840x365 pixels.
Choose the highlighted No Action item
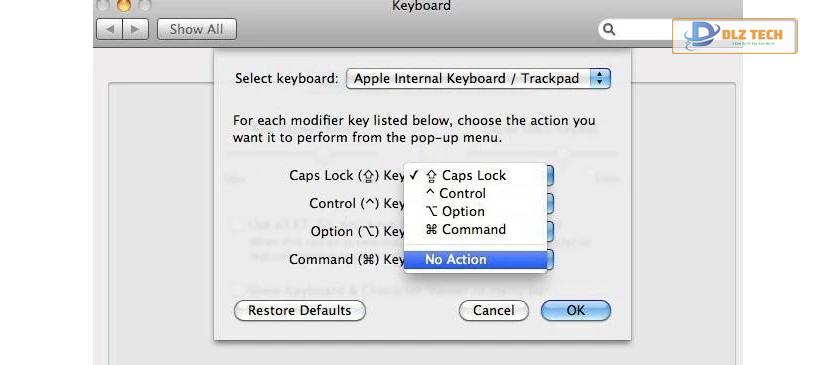tap(475, 259)
